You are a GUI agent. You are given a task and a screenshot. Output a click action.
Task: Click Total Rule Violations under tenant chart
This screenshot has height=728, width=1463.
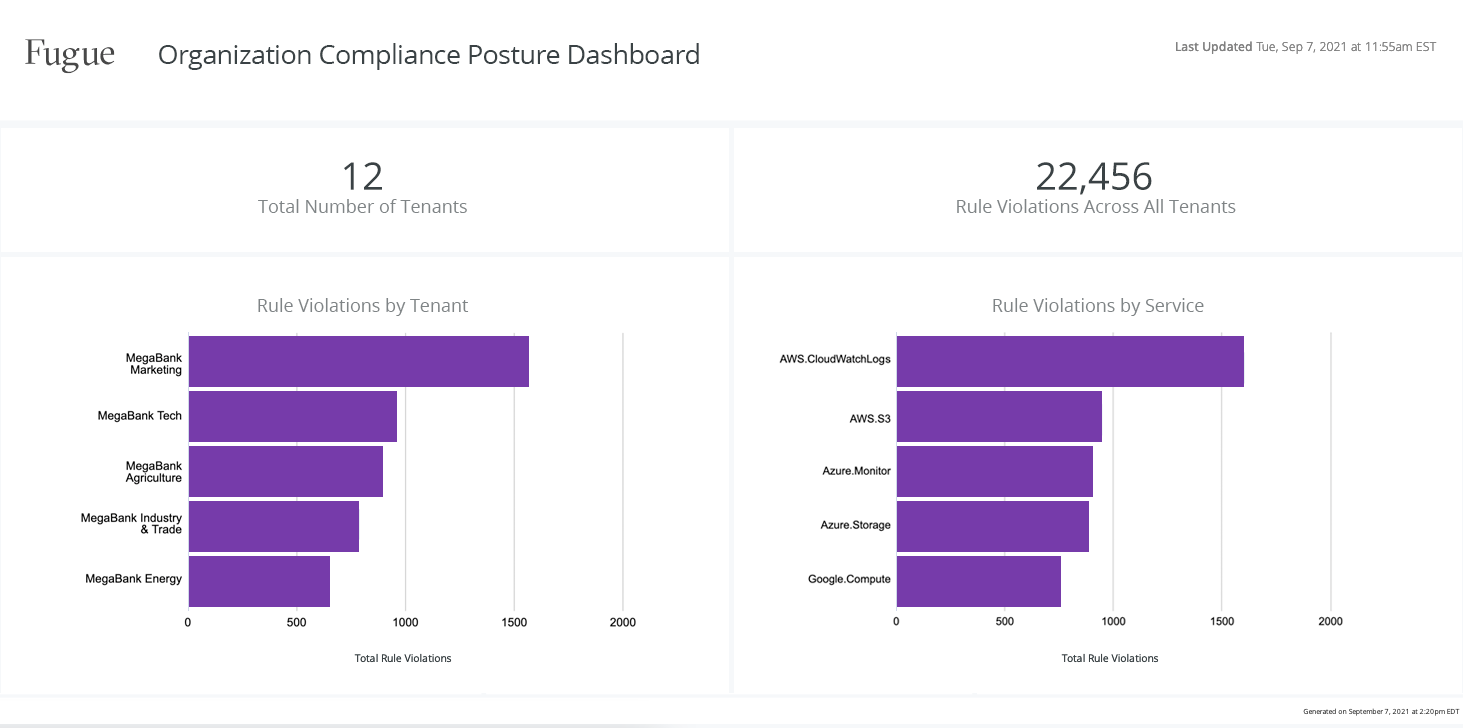[x=403, y=658]
